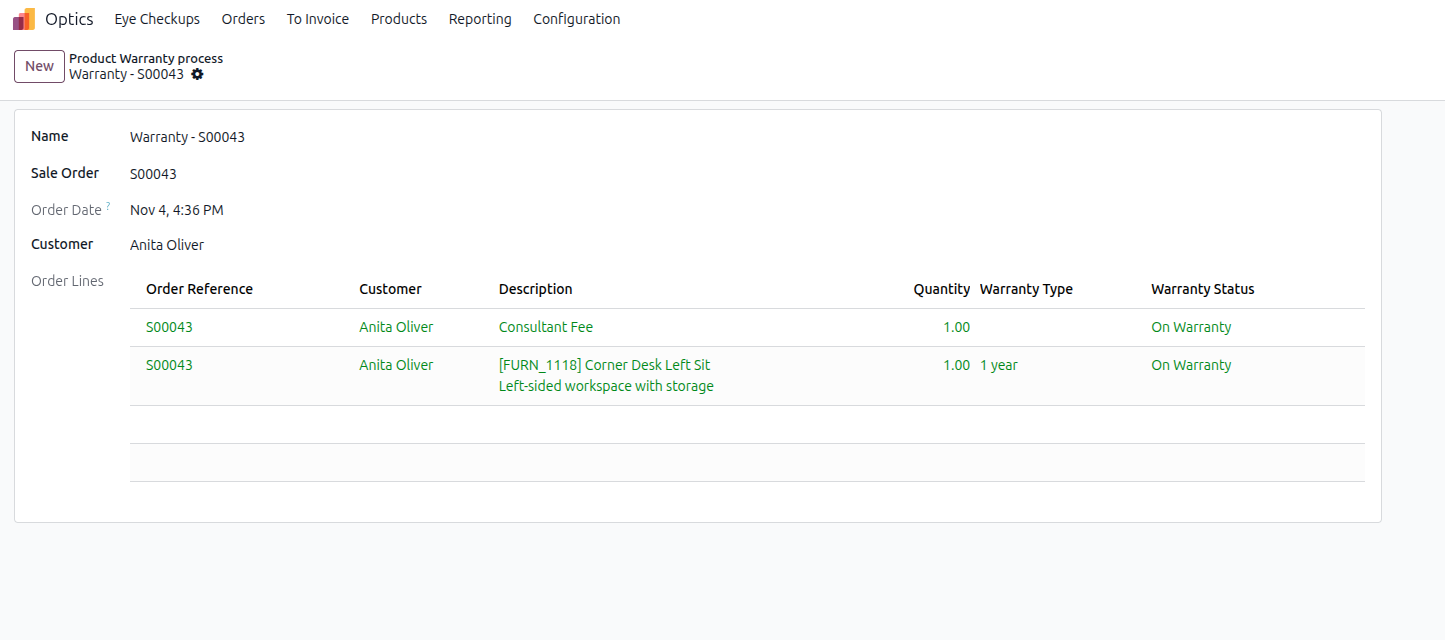Click the Name field value Warranty - S00043
This screenshot has width=1445, height=640.
[x=187, y=137]
